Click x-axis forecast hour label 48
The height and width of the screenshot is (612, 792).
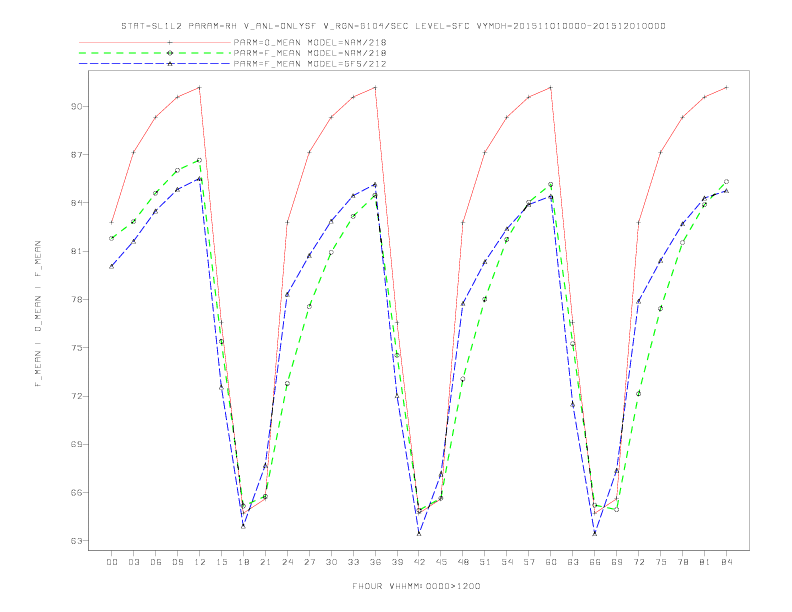point(463,562)
